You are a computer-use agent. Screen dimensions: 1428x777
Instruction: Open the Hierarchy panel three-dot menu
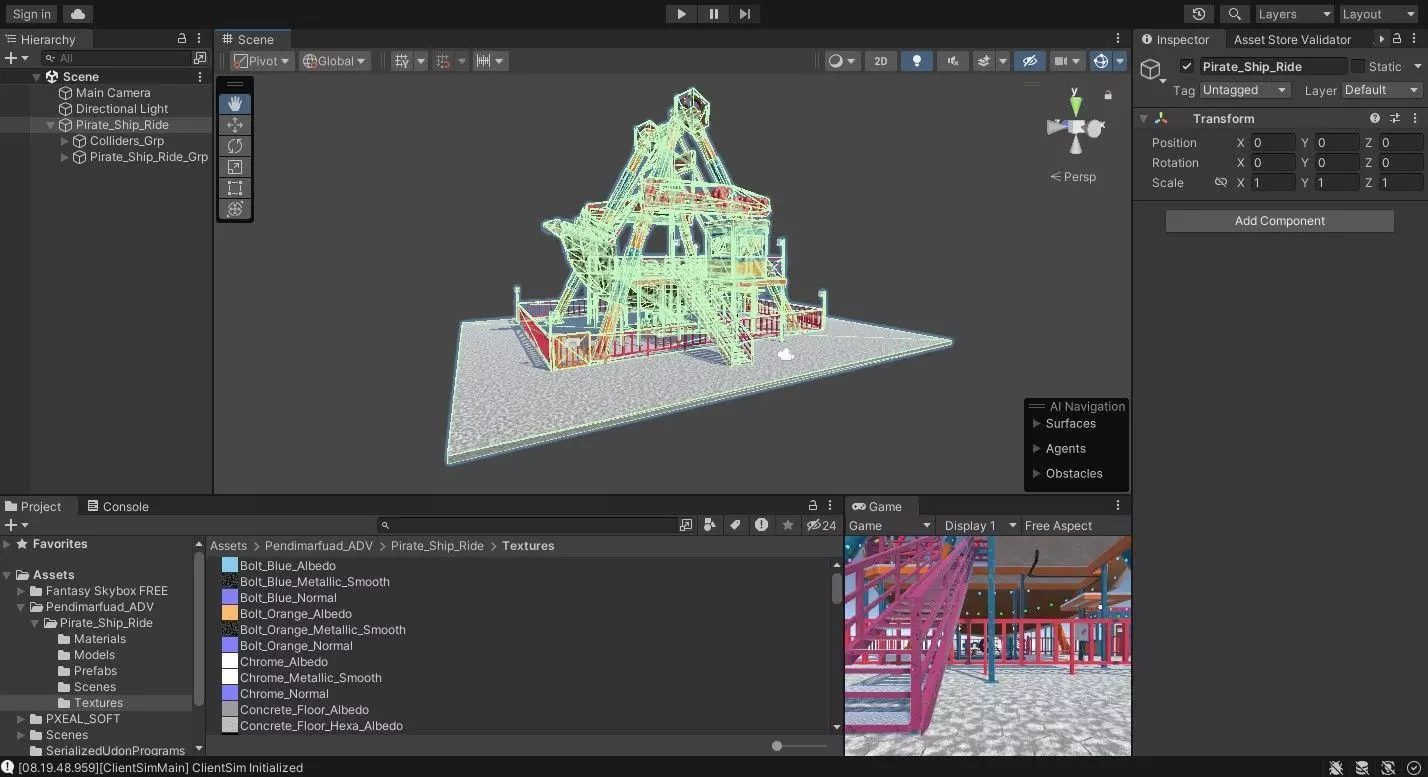coord(200,38)
